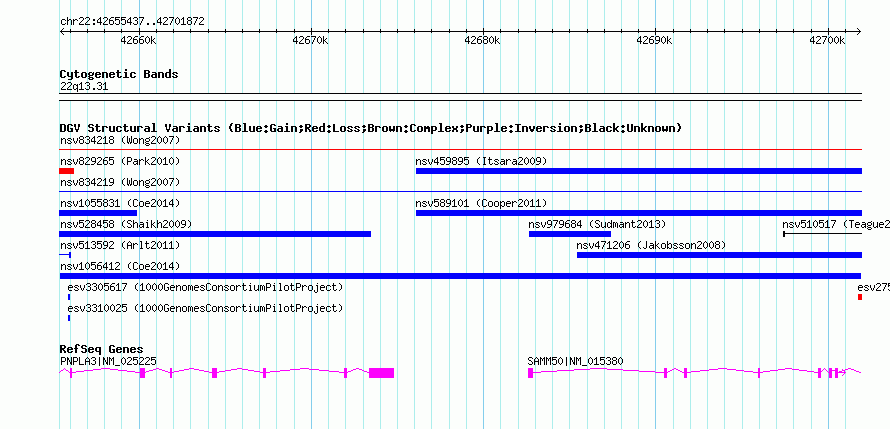Click the 42700k ruler tick label
Screen dimensions: 890x429
827,40
